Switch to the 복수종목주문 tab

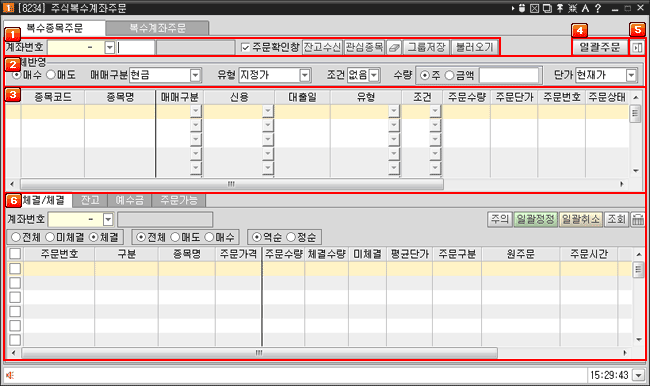(54, 28)
